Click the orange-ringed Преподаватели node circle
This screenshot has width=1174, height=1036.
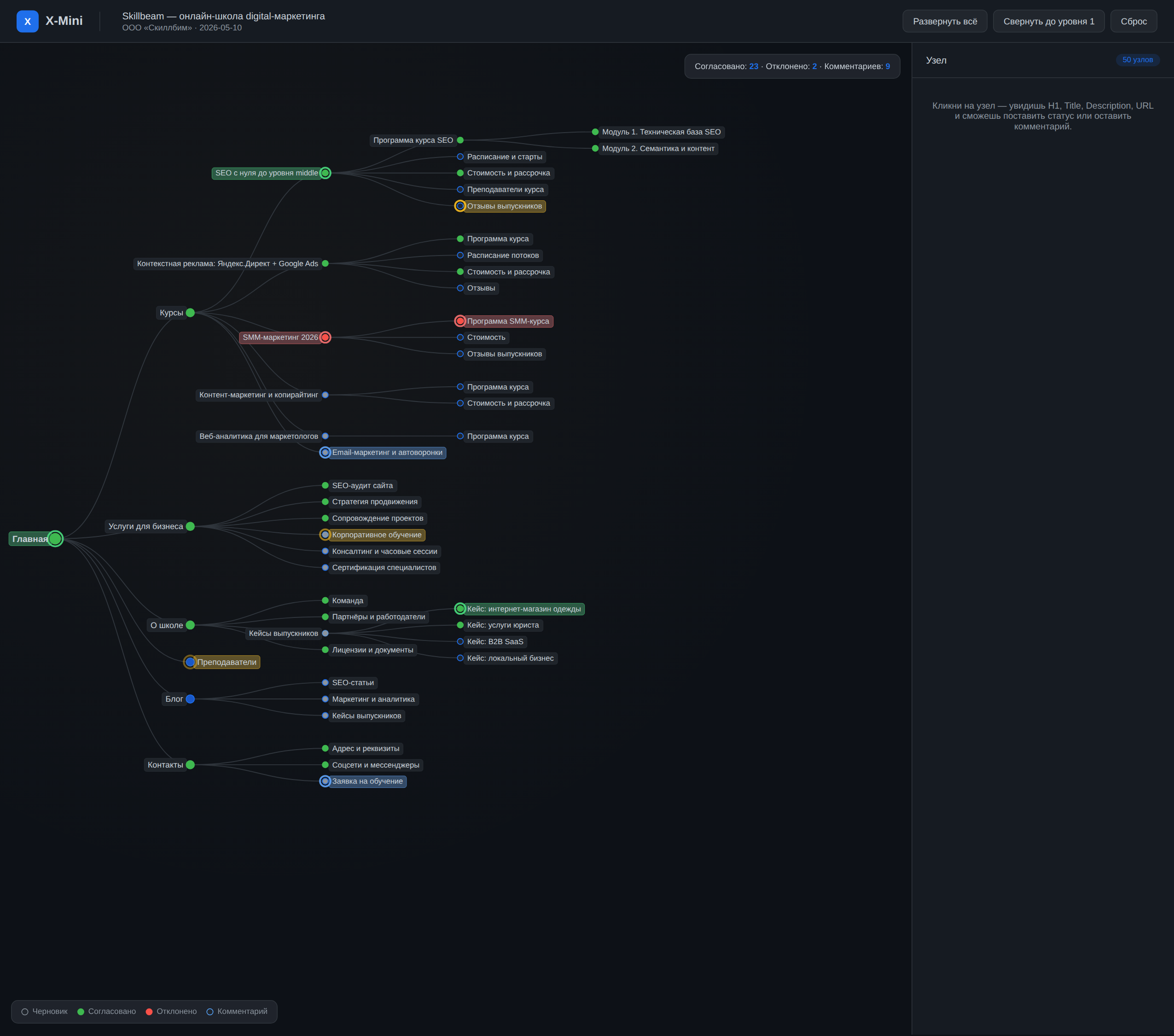click(190, 662)
